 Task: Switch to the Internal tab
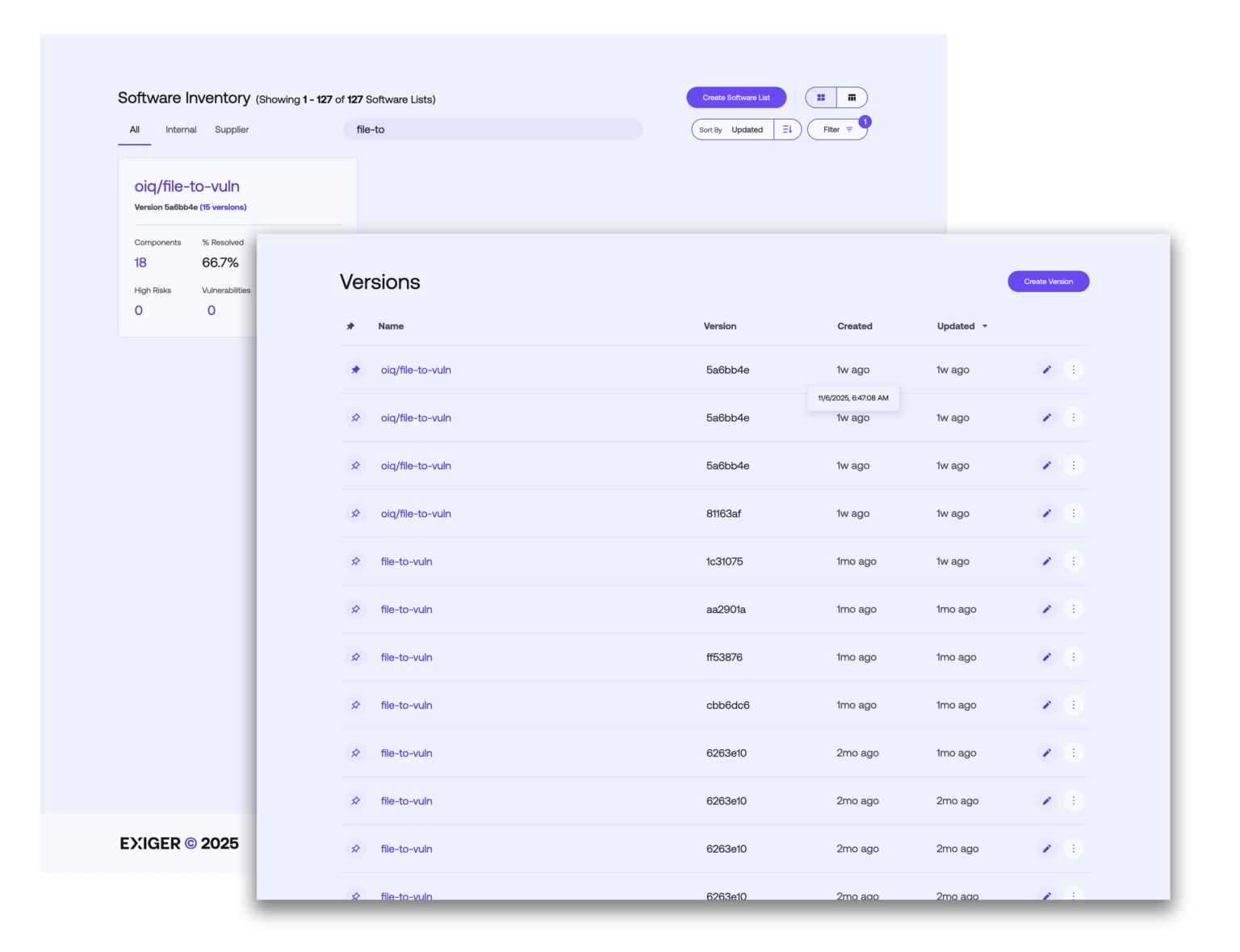(180, 129)
